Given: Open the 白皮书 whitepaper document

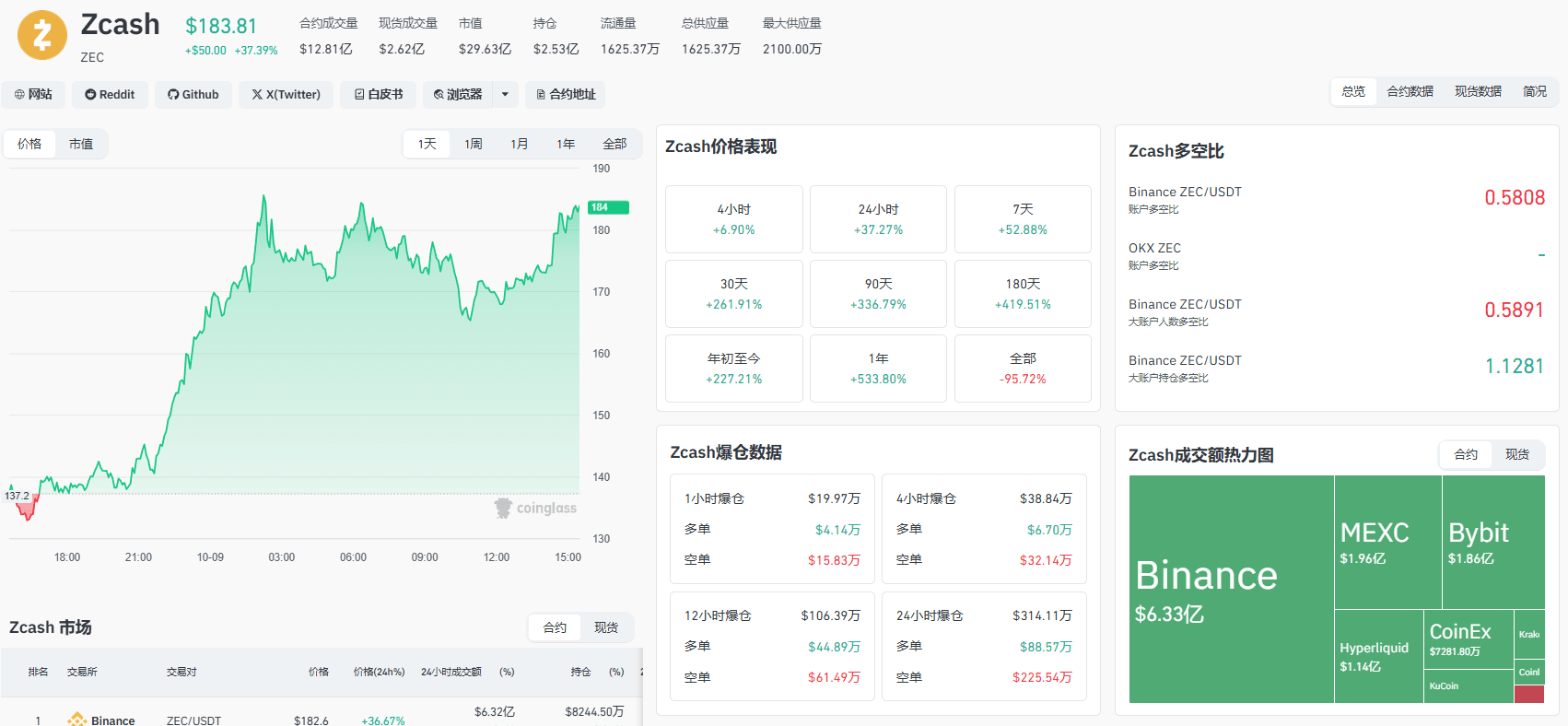Looking at the screenshot, I should point(379,94).
